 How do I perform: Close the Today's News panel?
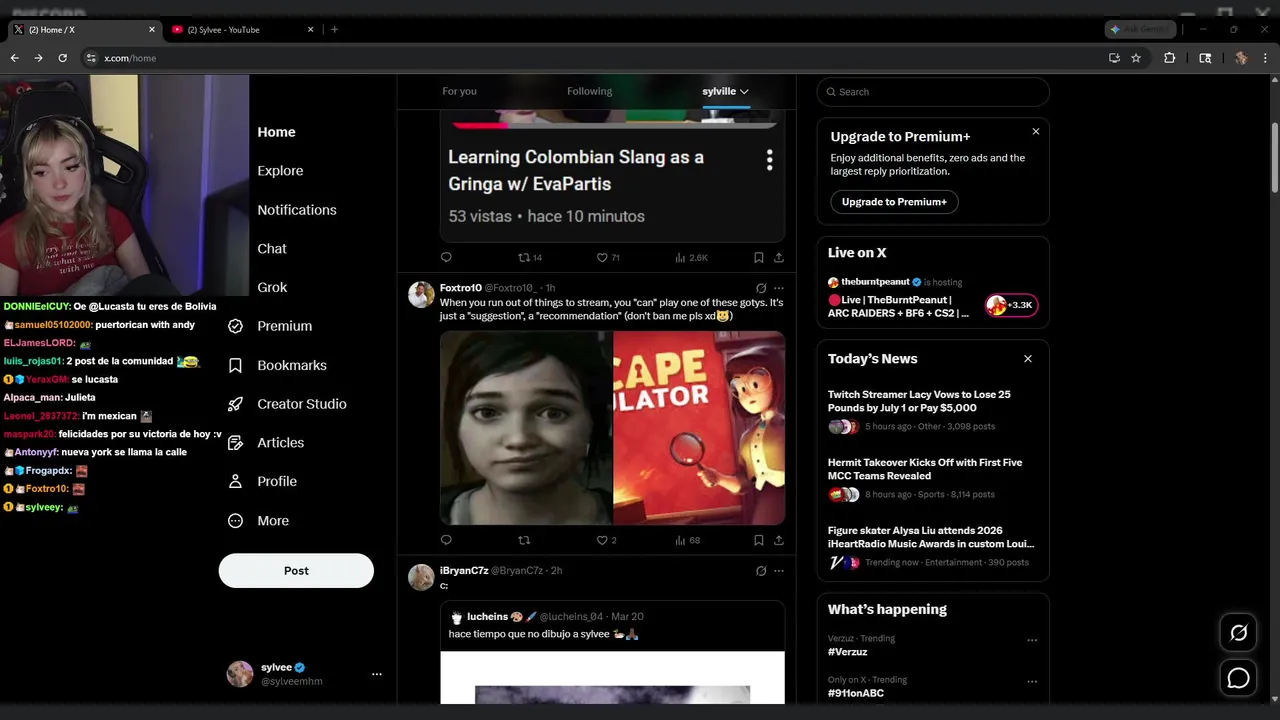pyautogui.click(x=1027, y=359)
